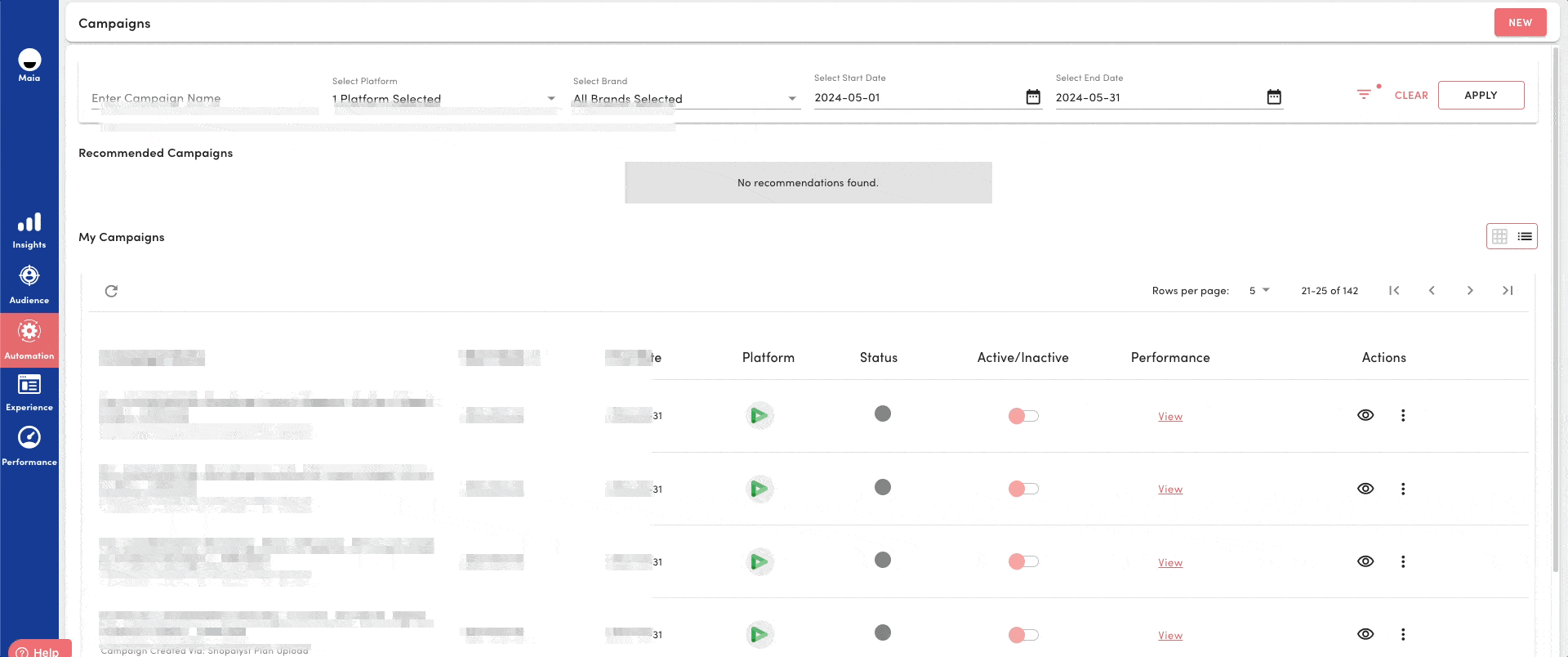Refresh the My Campaigns table

coord(112,291)
